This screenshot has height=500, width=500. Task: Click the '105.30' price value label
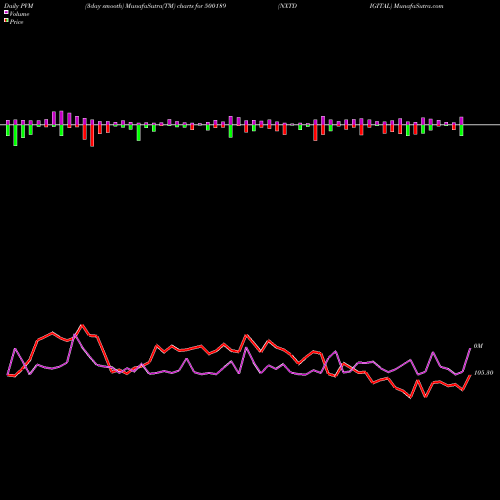tap(483, 373)
